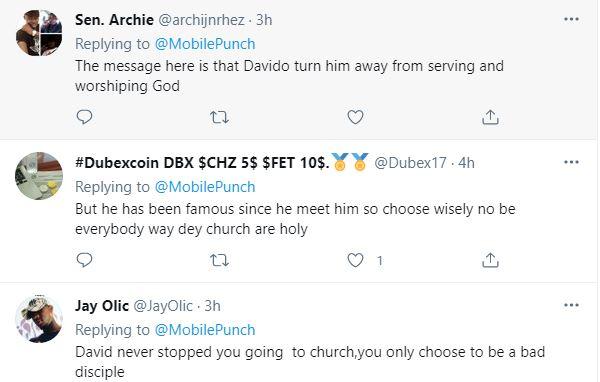Reply to the Dubex17 tweet
Screen dimensions: 600x382
pyautogui.click(x=84, y=260)
